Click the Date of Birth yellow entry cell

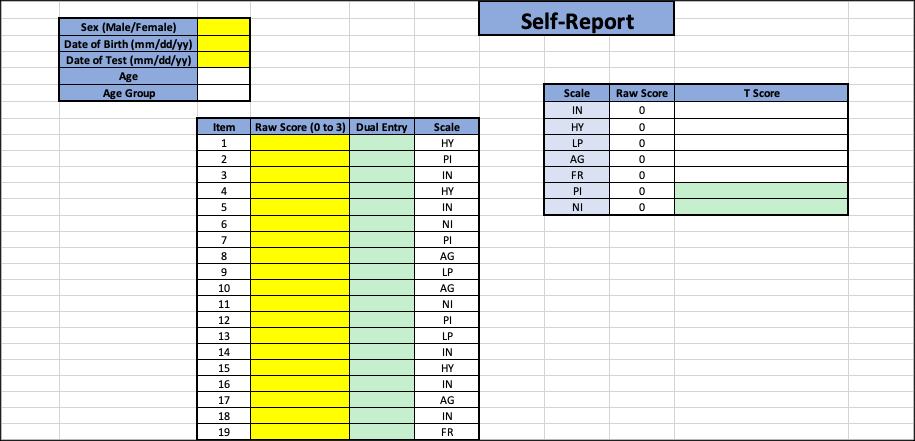click(224, 44)
